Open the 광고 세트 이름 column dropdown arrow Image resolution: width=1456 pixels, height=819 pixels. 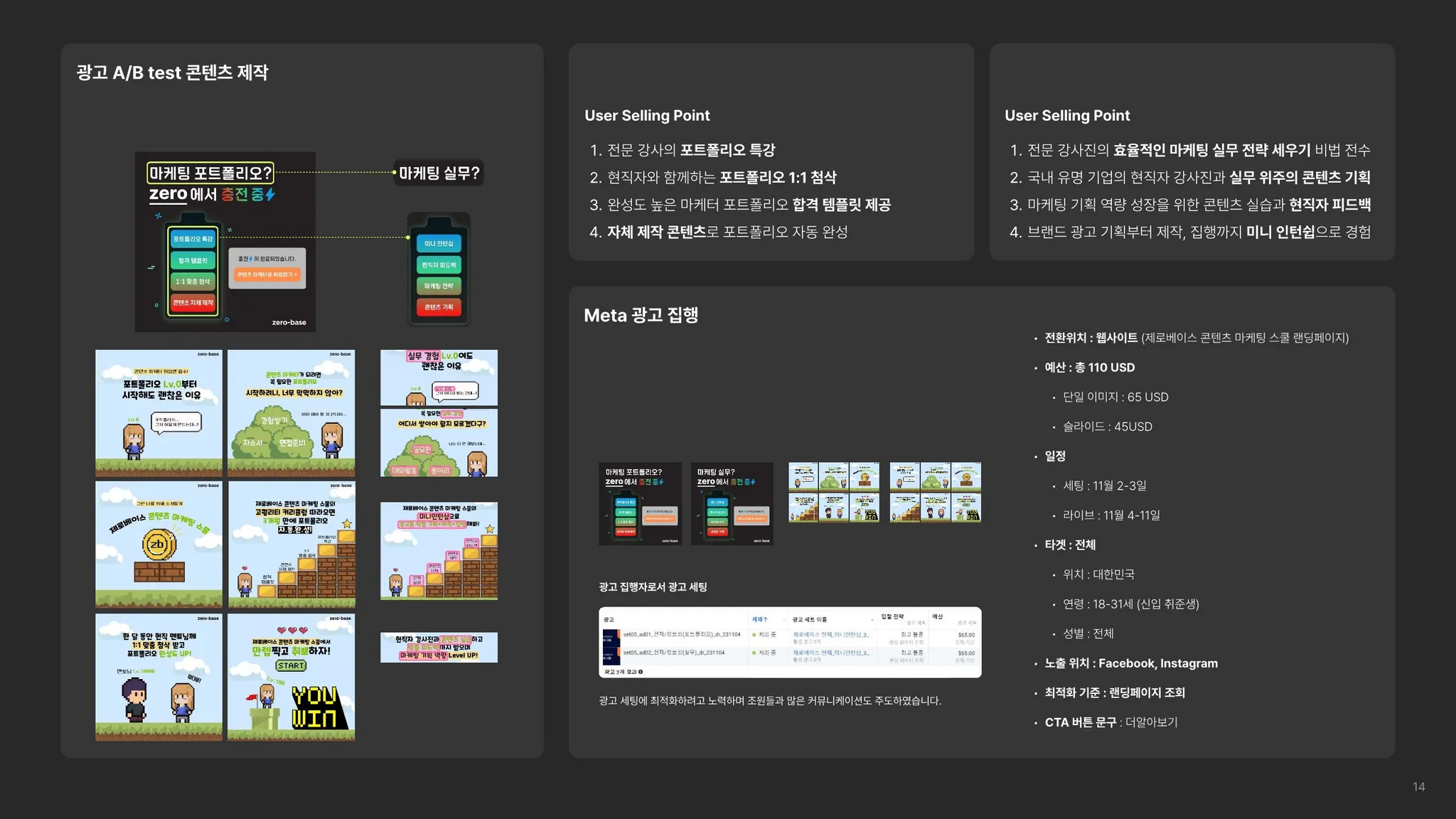coord(872,620)
